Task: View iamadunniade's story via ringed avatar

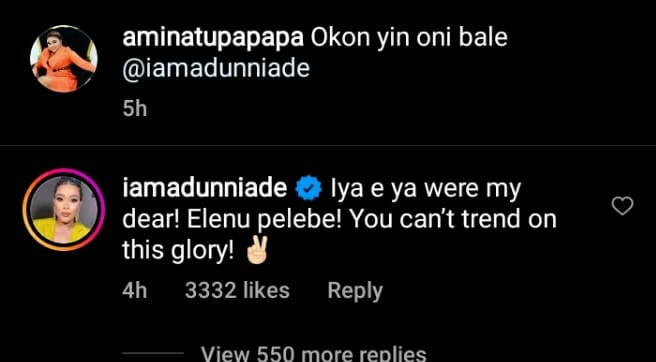Action: point(64,210)
